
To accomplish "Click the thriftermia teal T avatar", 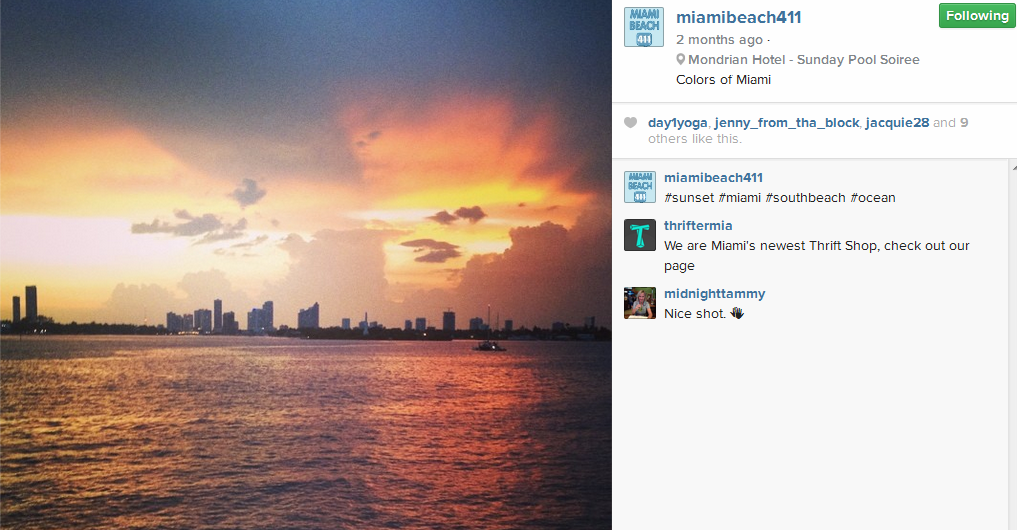I will tap(640, 235).
